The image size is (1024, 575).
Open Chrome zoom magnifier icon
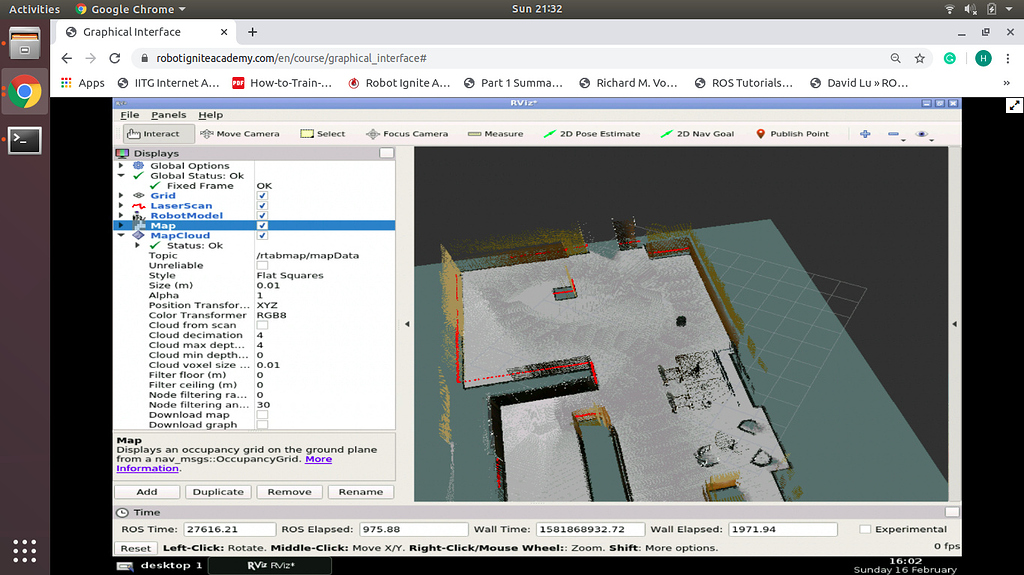(x=895, y=58)
